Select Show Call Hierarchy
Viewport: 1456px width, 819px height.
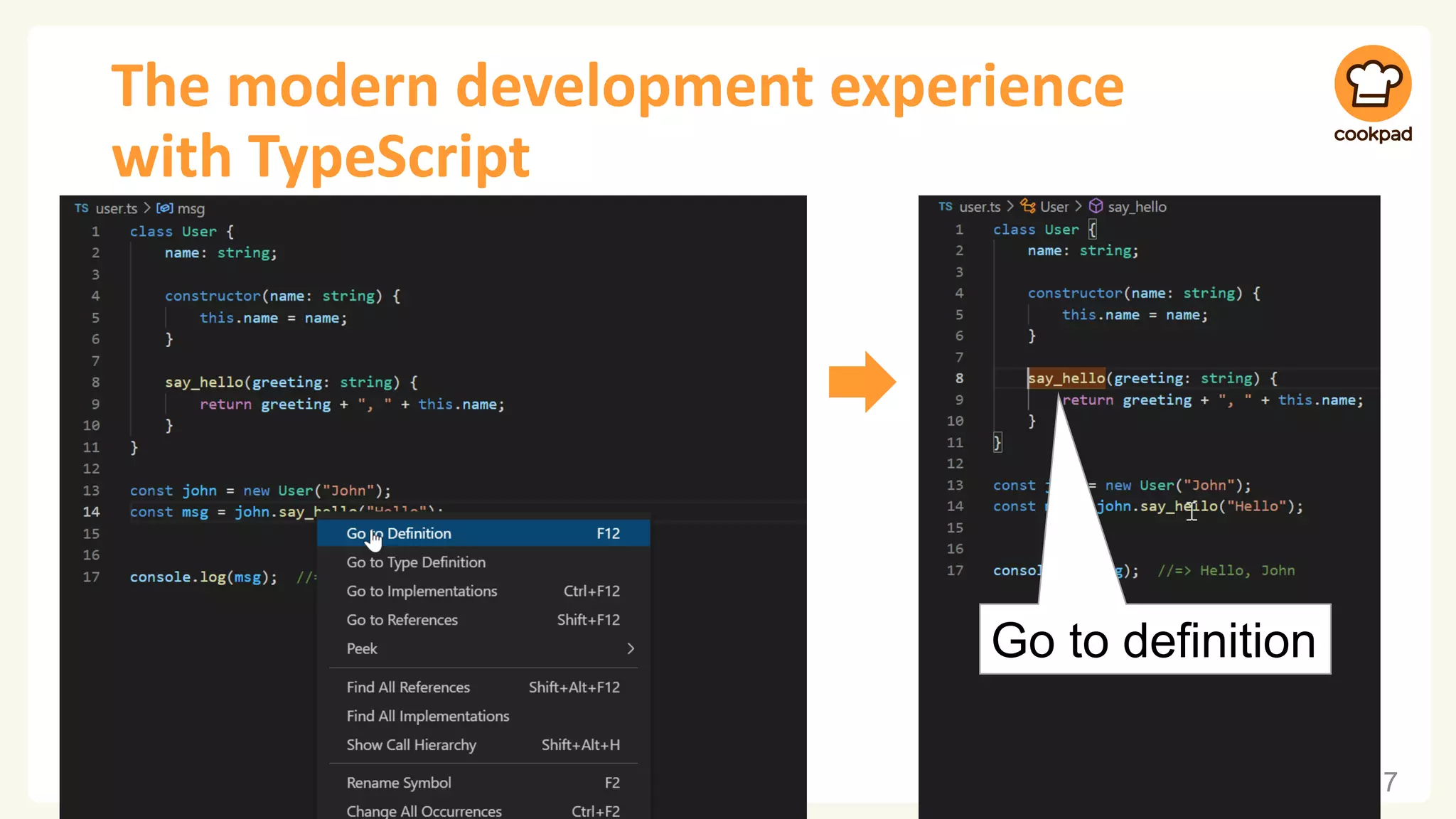[x=483, y=744]
